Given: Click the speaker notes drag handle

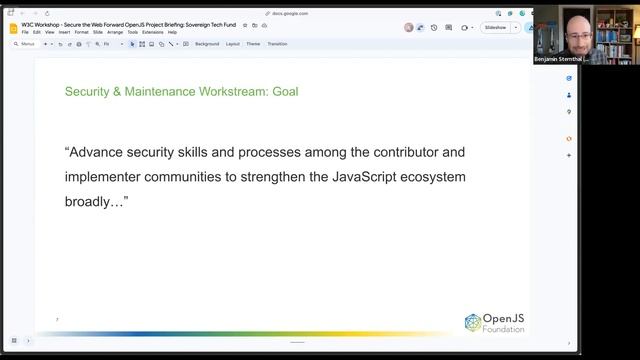Looking at the screenshot, I should pos(298,342).
